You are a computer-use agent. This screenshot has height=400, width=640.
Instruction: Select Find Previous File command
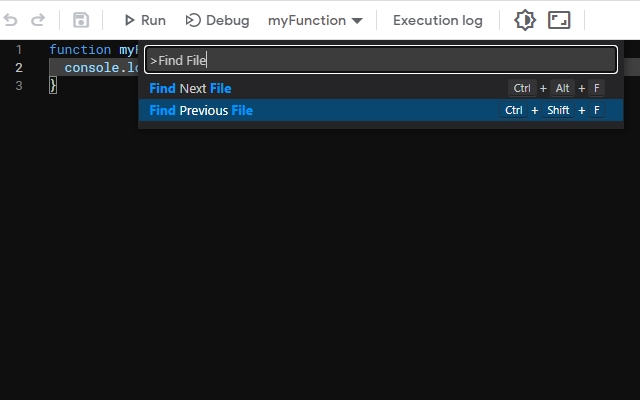pos(381,110)
